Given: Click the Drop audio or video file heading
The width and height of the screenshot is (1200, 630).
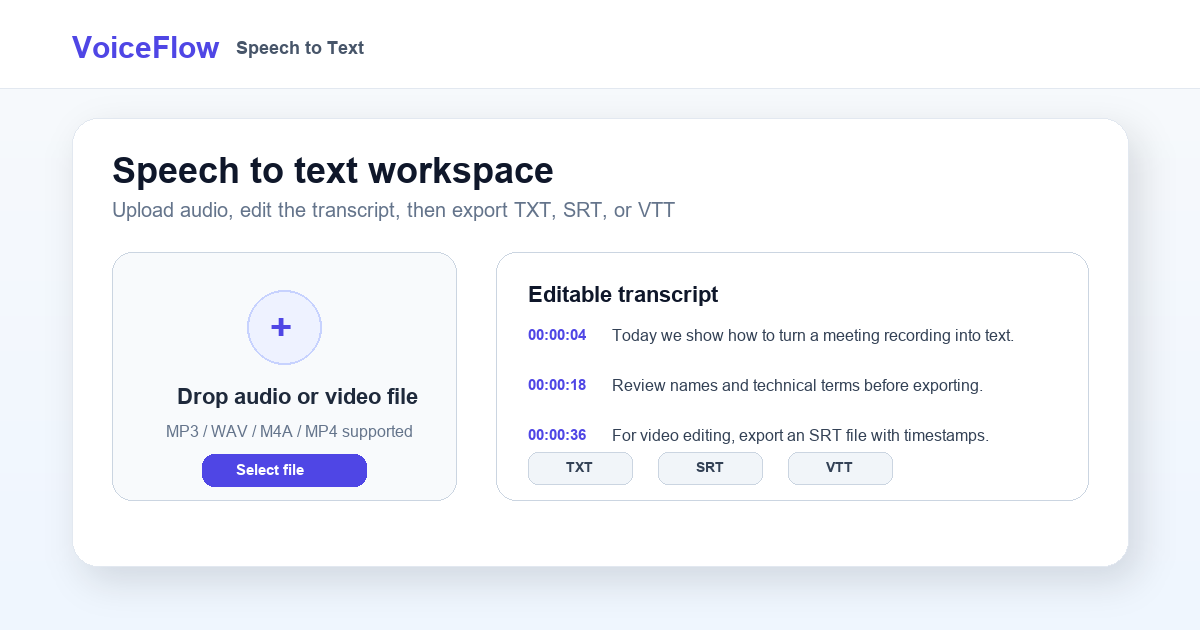Looking at the screenshot, I should pos(297,397).
